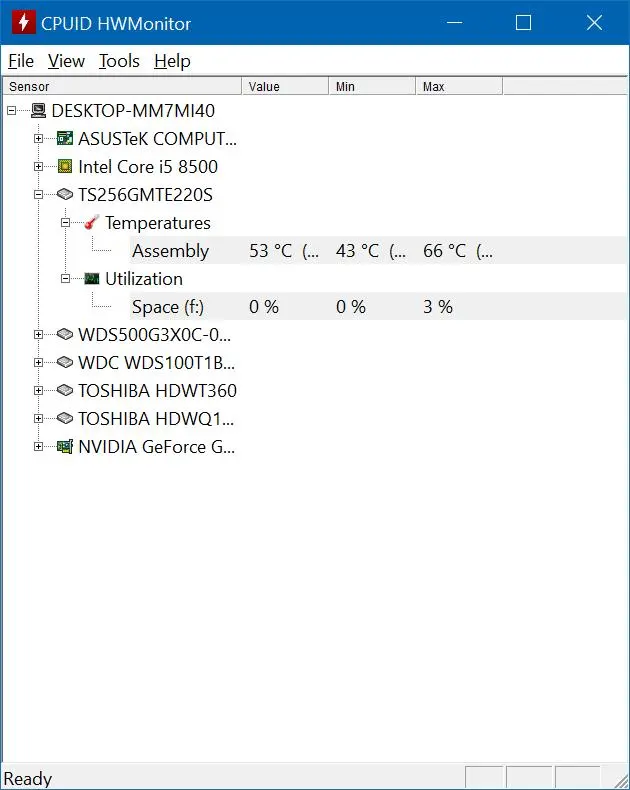Minimize the HWMonitor window
The width and height of the screenshot is (630, 790).
coord(454,23)
